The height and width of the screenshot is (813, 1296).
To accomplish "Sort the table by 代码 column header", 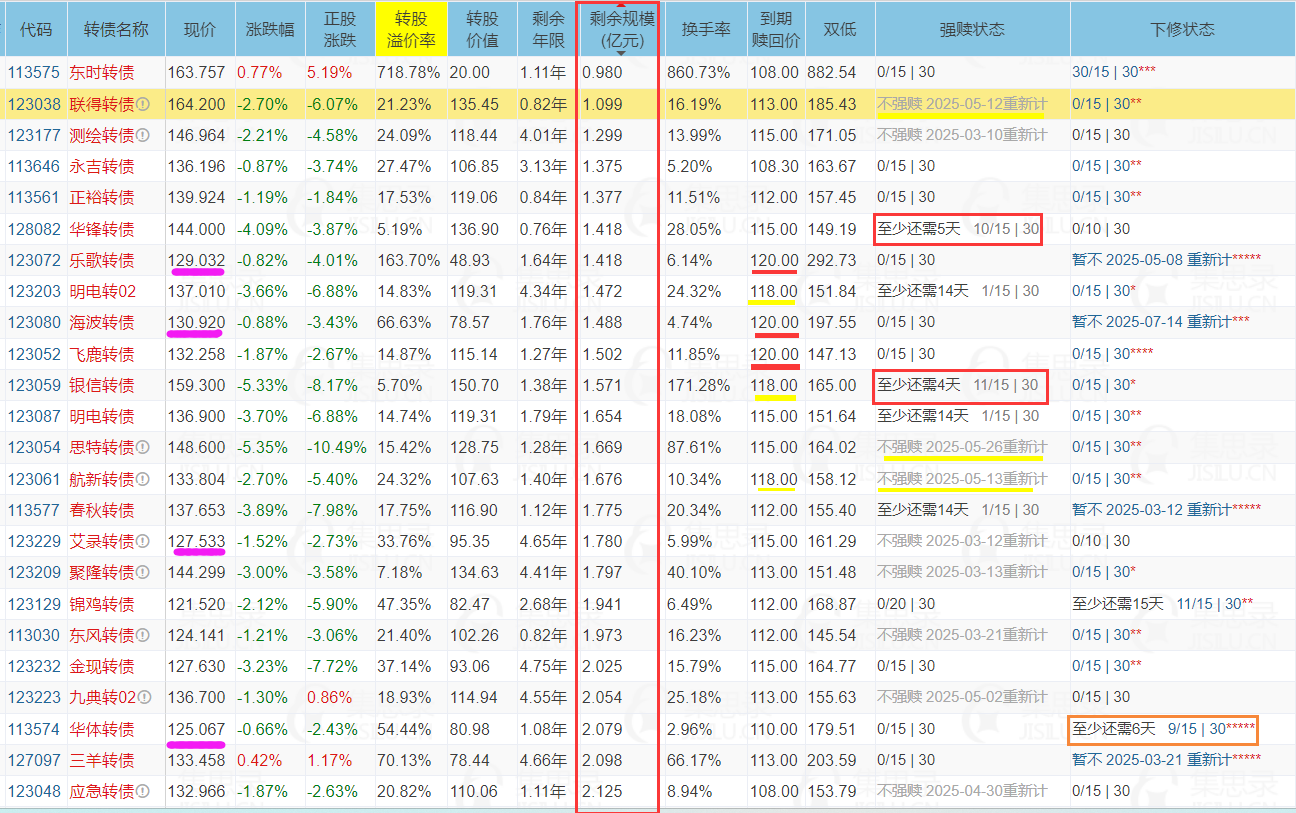I will coord(36,29).
